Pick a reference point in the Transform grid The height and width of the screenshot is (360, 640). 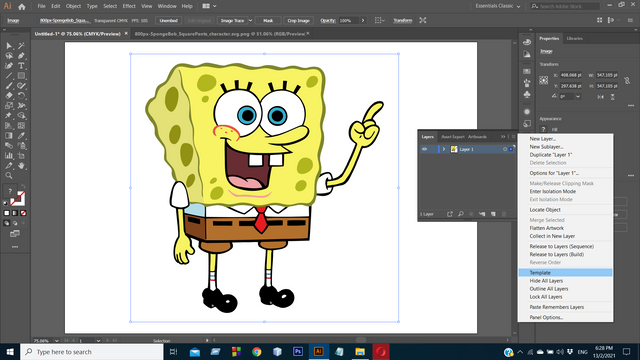[543, 80]
